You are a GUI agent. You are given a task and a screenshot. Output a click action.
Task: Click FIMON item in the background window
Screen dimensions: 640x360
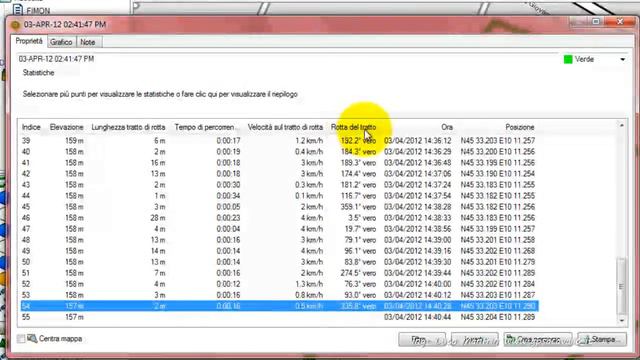pyautogui.click(x=38, y=10)
